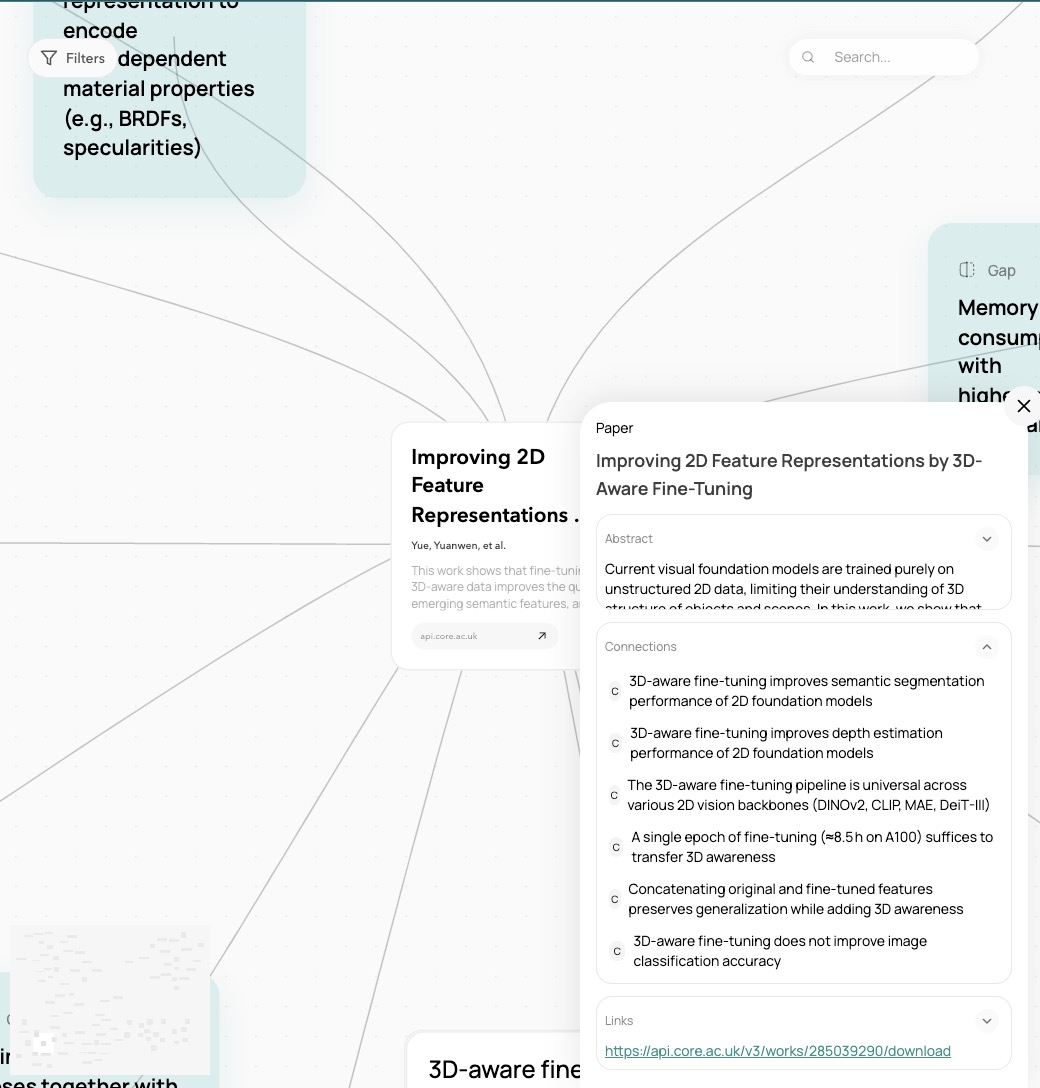Select the concatenating features connection item
The image size is (1040, 1088).
[795, 899]
